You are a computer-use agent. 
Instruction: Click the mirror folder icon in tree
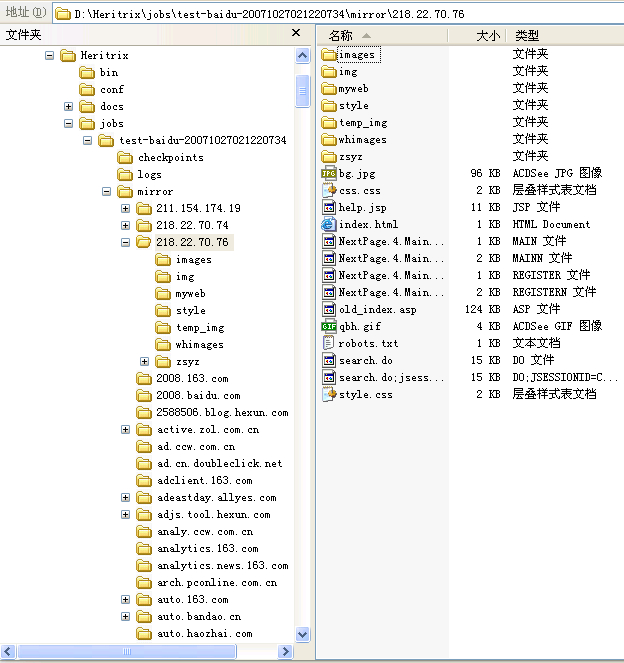125,192
